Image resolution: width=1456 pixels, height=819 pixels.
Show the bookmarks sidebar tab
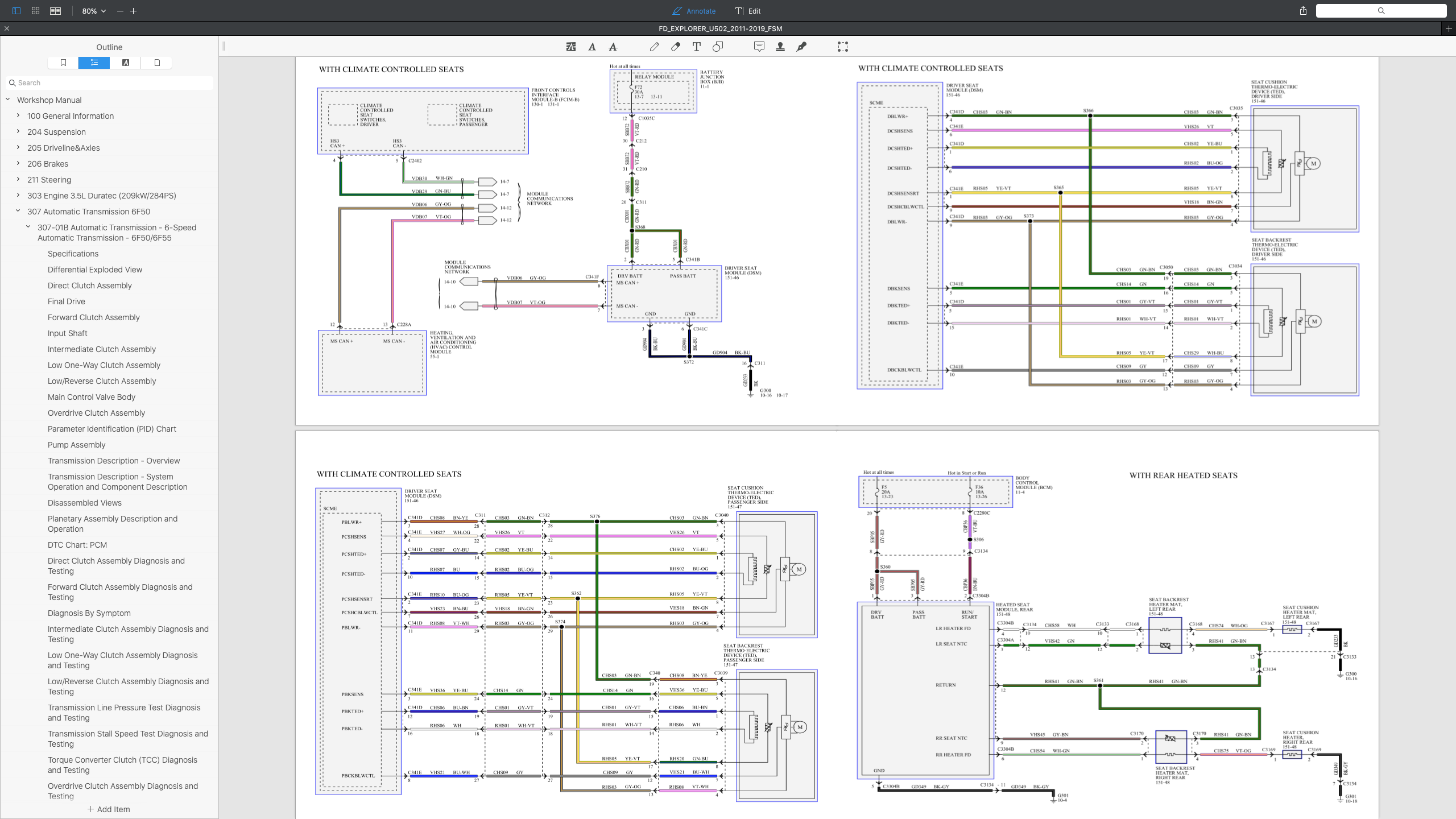(63, 63)
